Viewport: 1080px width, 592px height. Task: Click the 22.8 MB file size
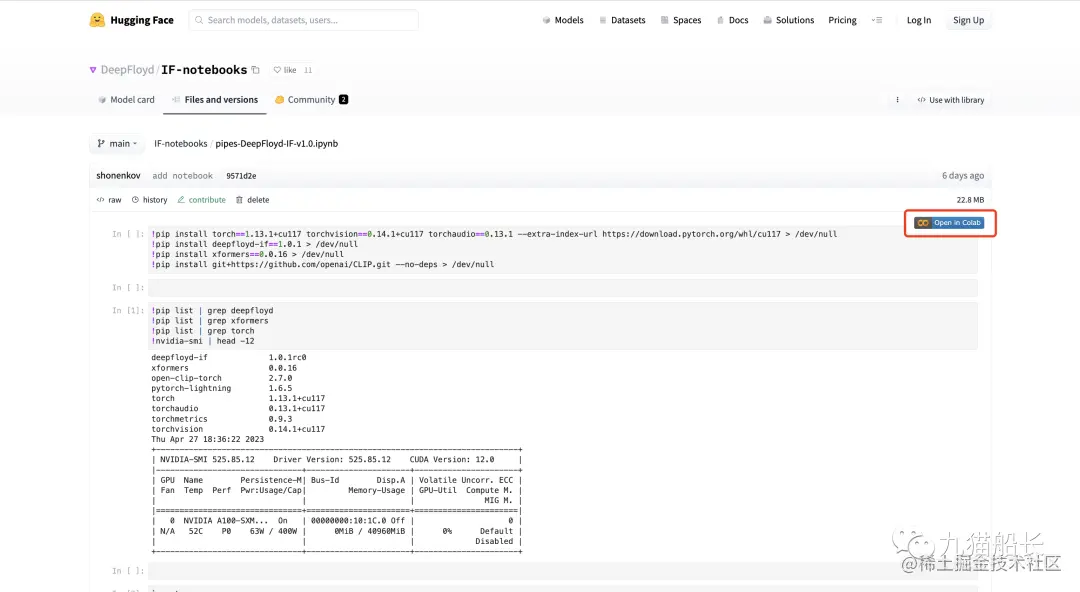point(970,200)
